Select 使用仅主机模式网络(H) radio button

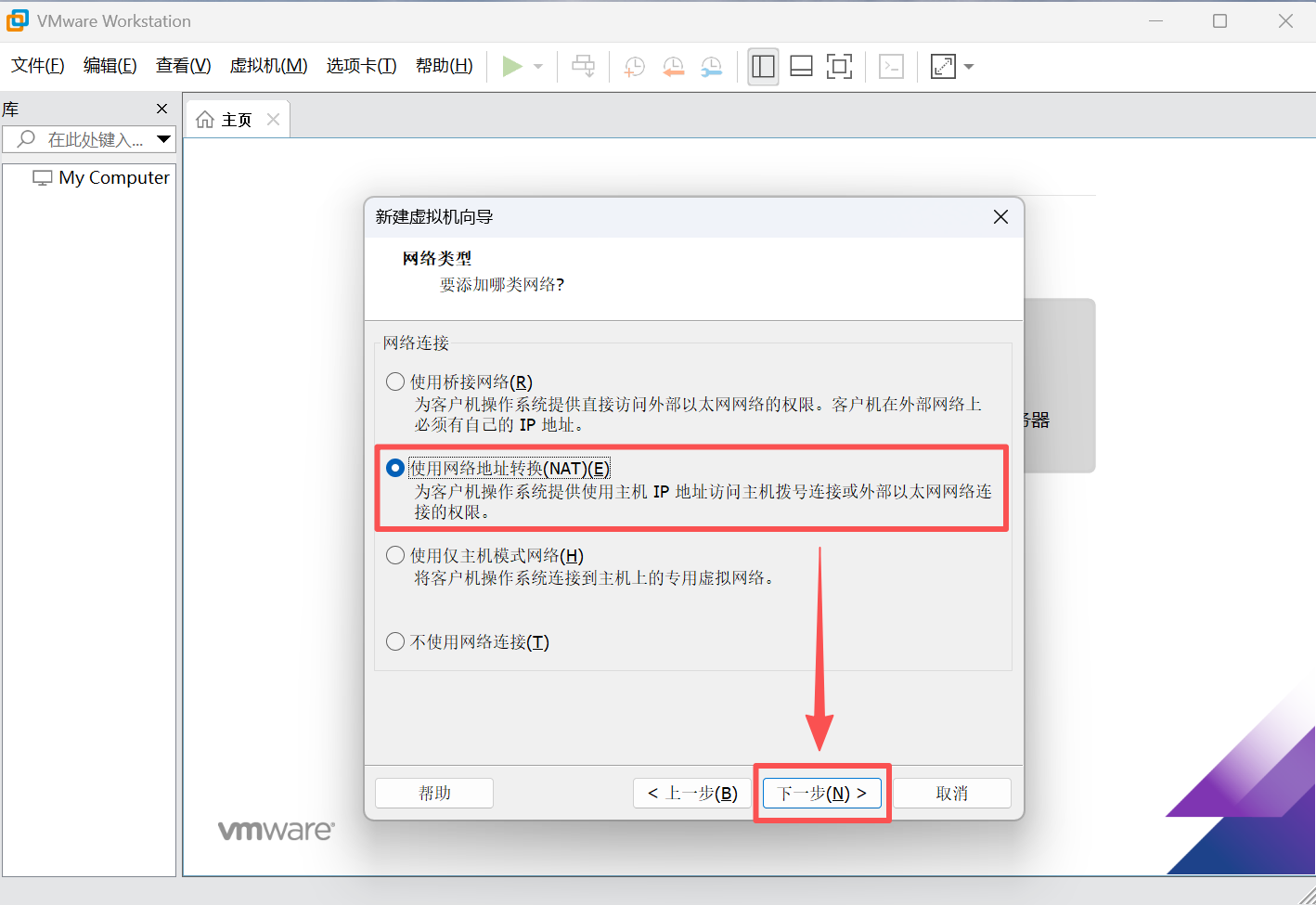pyautogui.click(x=395, y=555)
